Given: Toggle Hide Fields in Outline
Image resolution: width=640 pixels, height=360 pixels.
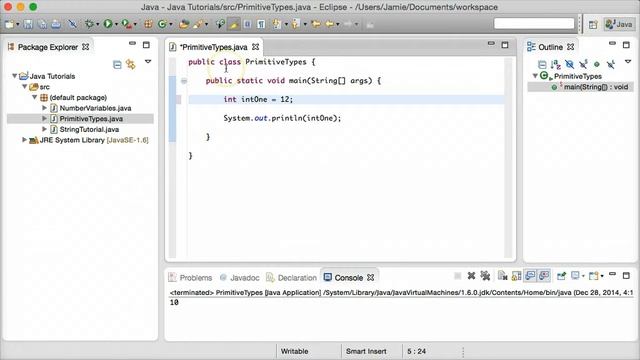Looking at the screenshot, I should 569,64.
